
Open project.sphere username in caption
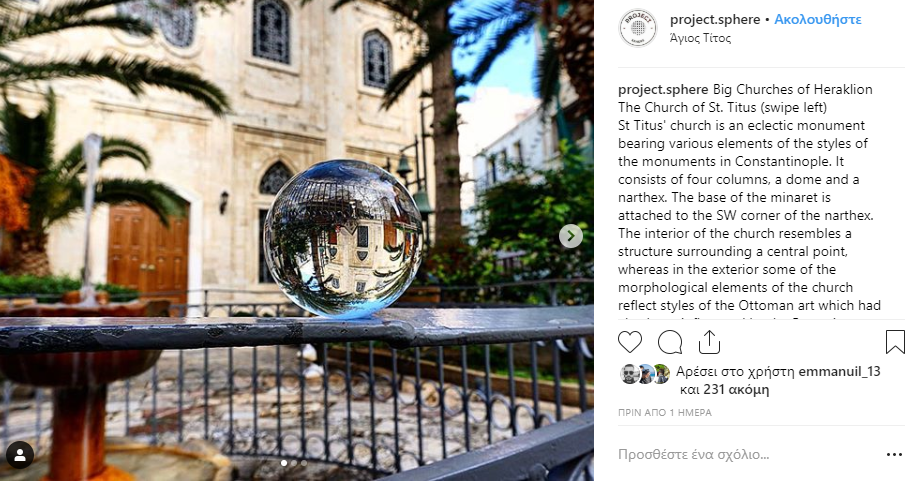(663, 90)
